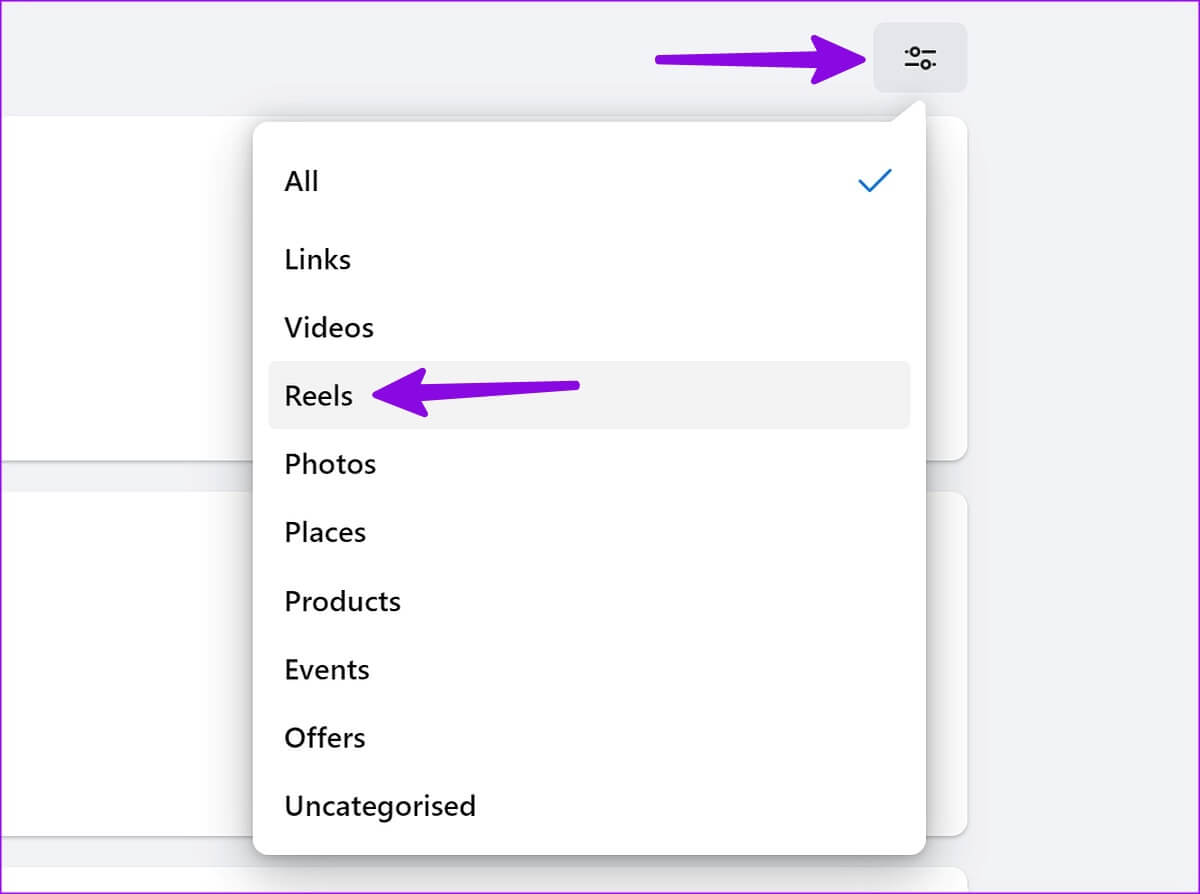The image size is (1200, 894).
Task: Select Offers in the dropdown menu
Action: (589, 738)
